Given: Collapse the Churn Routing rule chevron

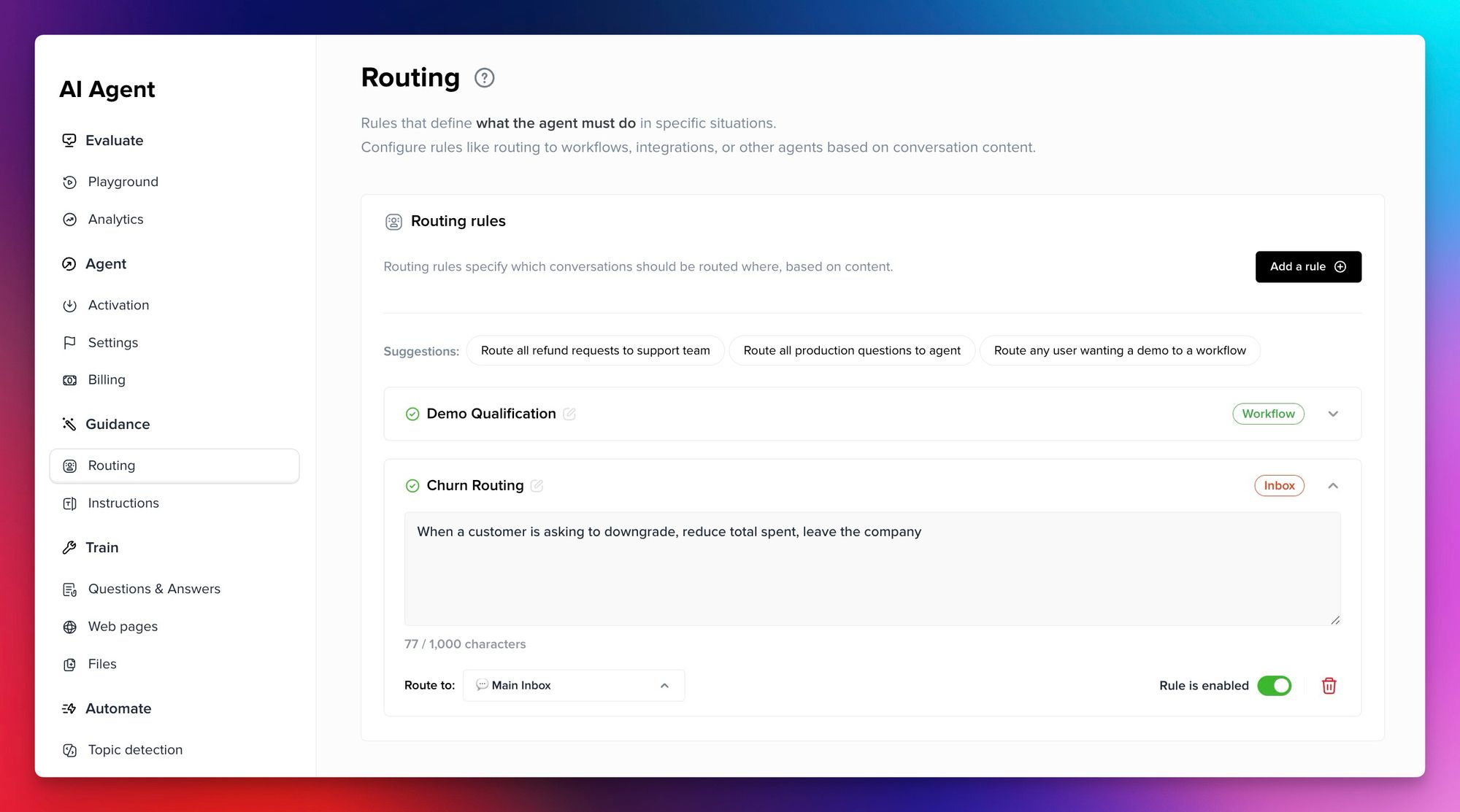Looking at the screenshot, I should (x=1333, y=486).
